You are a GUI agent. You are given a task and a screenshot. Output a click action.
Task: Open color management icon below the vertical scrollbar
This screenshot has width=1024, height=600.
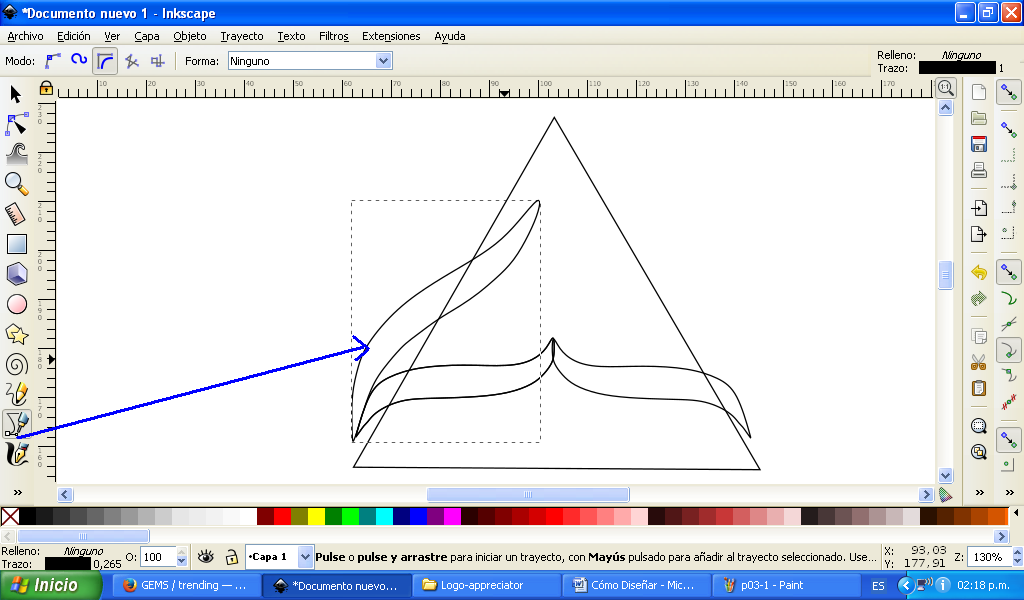946,495
